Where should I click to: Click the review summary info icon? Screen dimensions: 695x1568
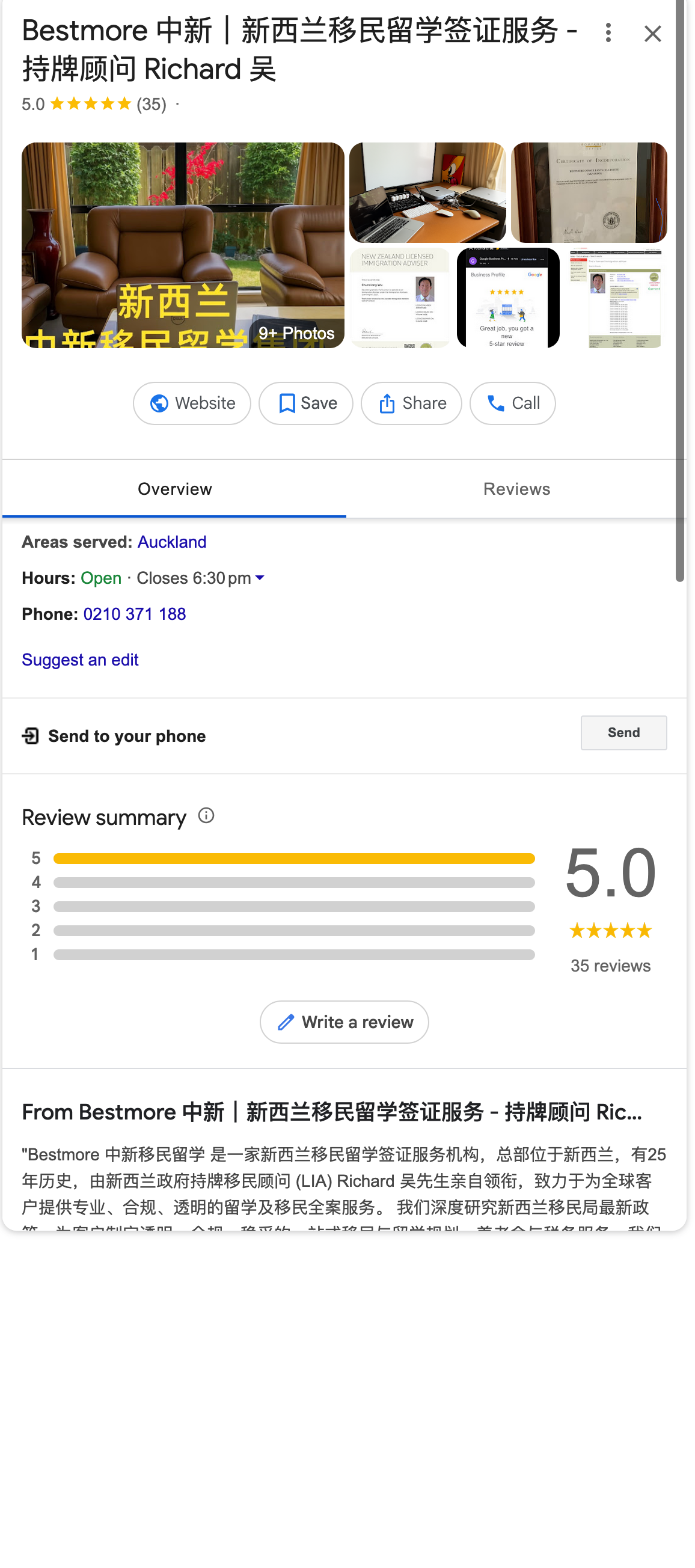[206, 816]
